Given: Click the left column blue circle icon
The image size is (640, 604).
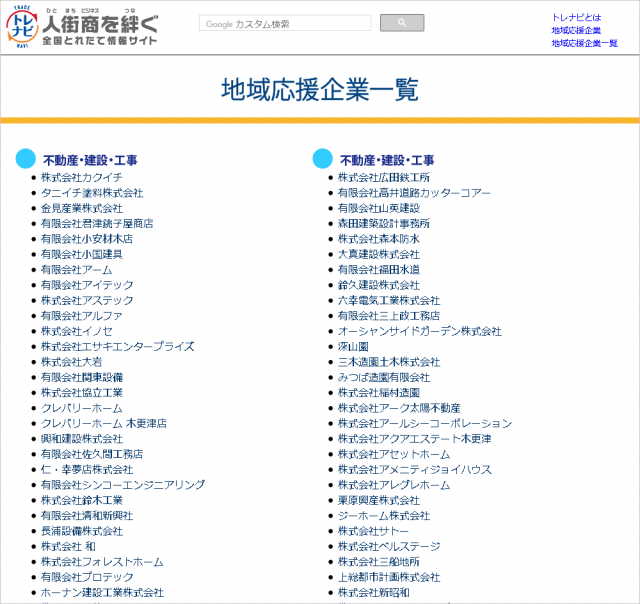Looking at the screenshot, I should pyautogui.click(x=26, y=159).
